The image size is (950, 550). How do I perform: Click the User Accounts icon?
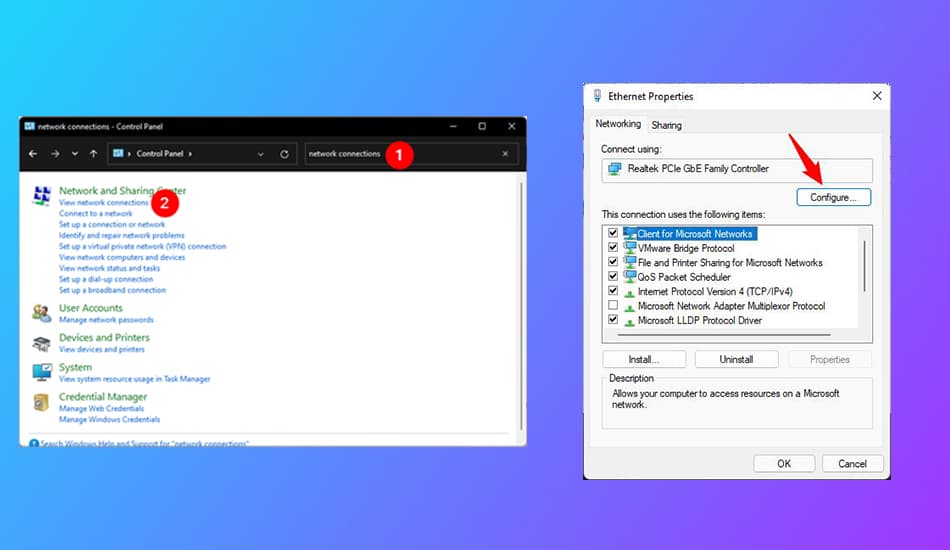(41, 313)
